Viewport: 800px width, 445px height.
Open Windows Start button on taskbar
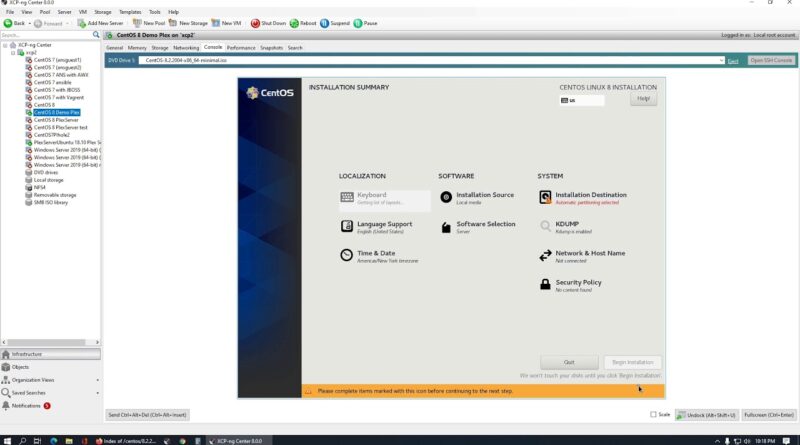(7, 441)
